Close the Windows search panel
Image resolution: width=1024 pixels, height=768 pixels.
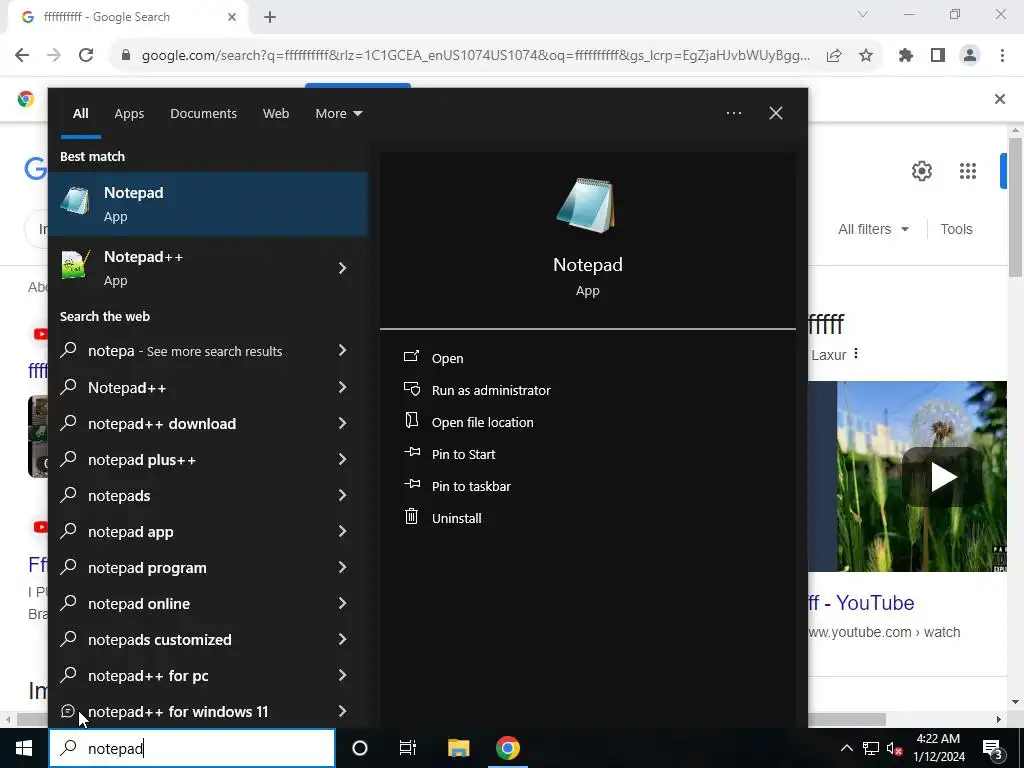776,113
